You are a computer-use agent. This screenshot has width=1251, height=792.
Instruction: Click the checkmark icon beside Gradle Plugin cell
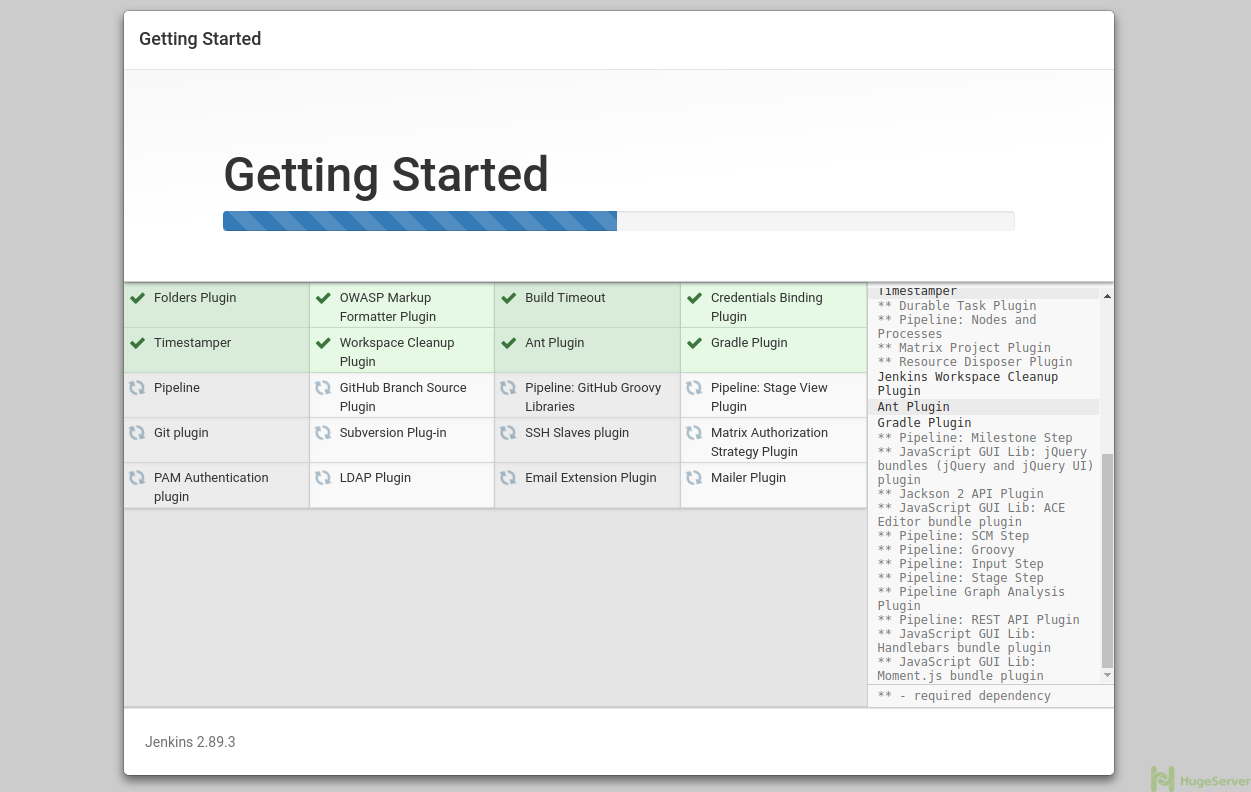[694, 343]
